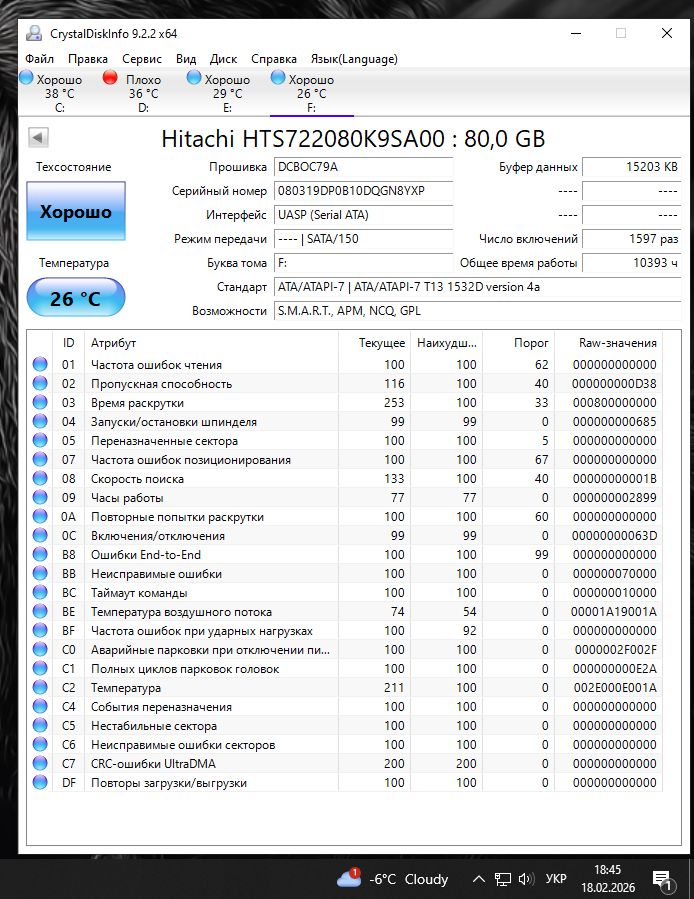Click status orb for Включения/отключения
Image resolution: width=694 pixels, height=899 pixels.
click(40, 536)
